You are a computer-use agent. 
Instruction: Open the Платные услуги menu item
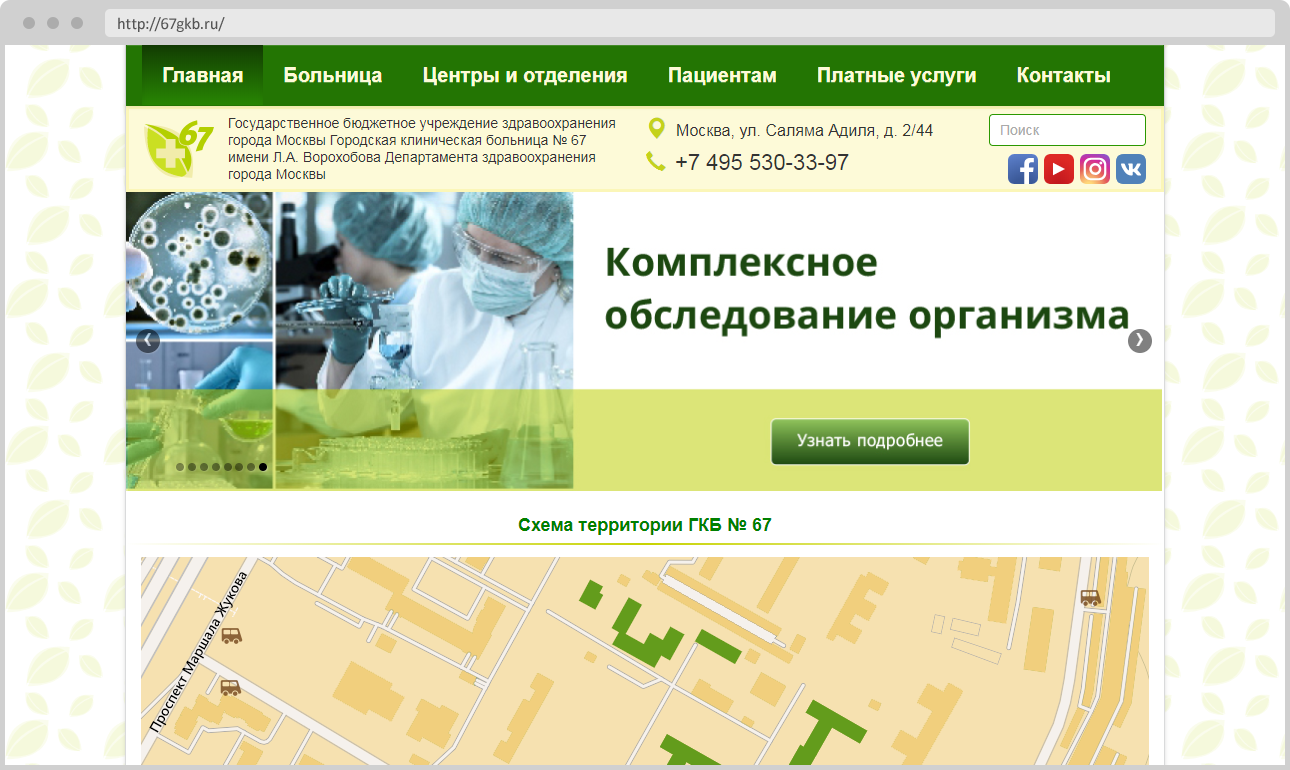(897, 76)
